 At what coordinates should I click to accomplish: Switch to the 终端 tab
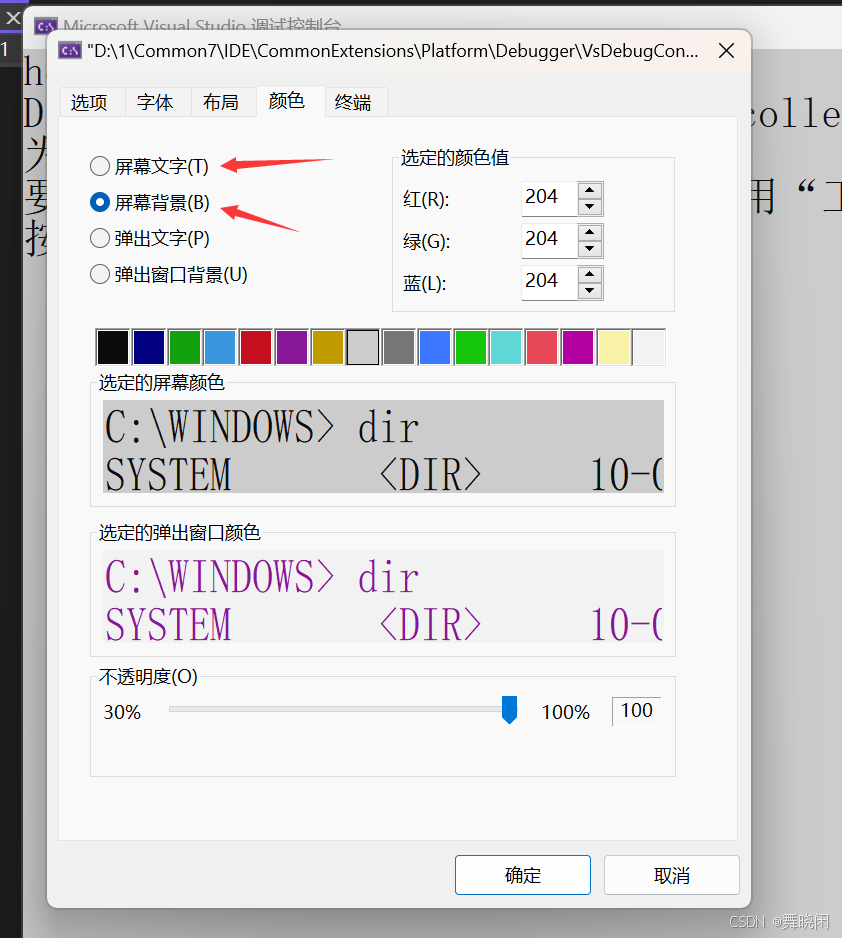pos(355,101)
